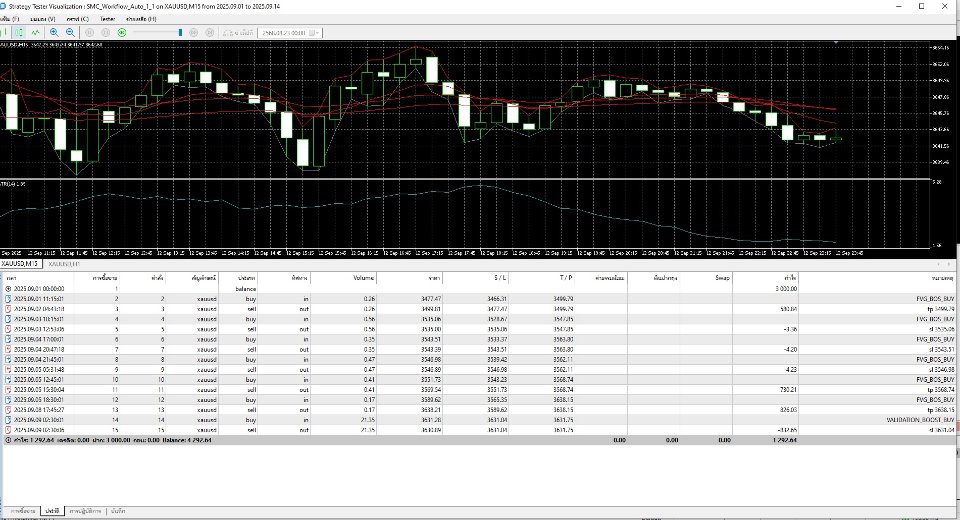Click the comment sl 3543.51
The height and width of the screenshot is (520, 960).
(x=941, y=349)
